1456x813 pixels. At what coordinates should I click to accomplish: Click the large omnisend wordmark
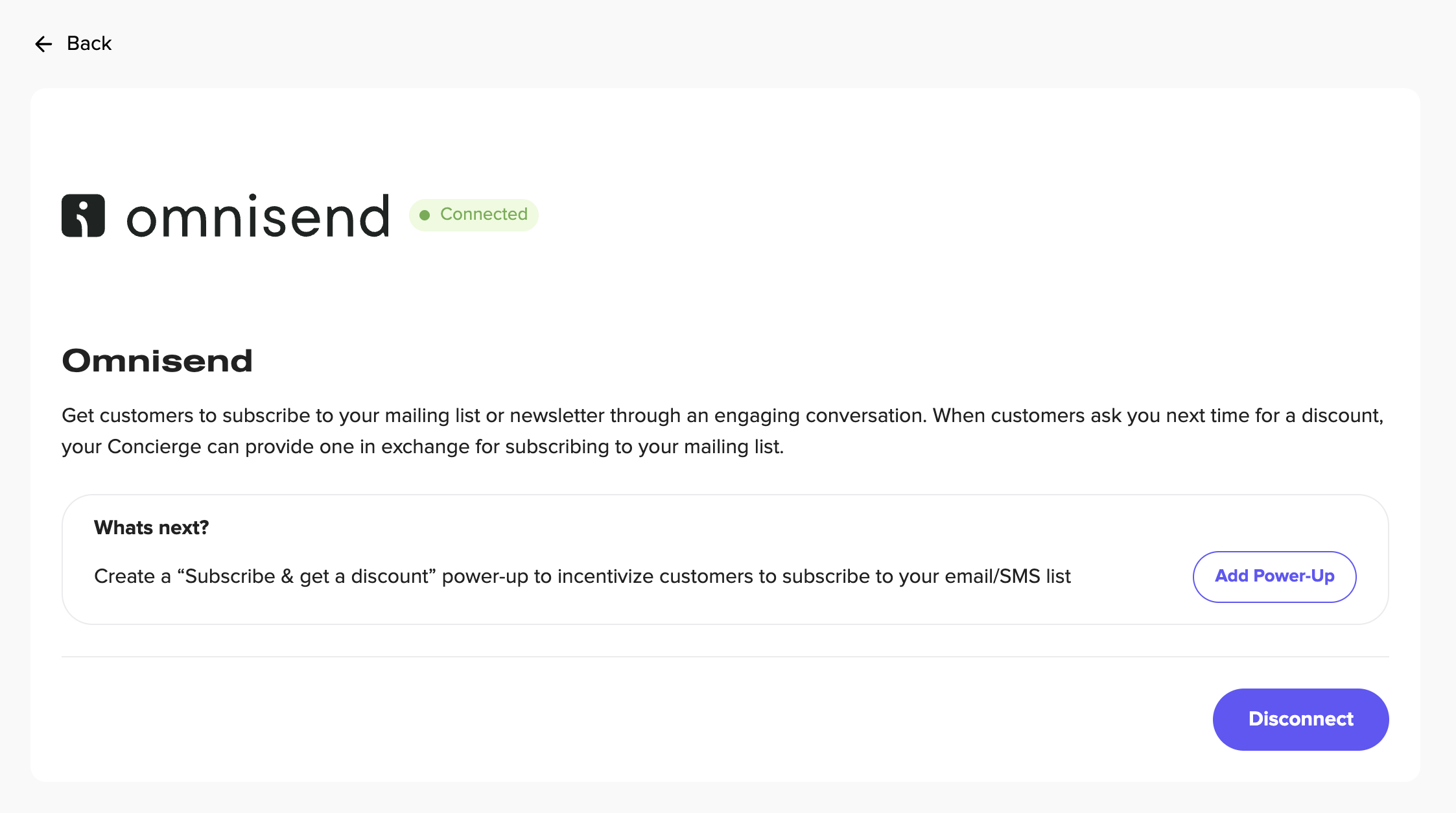(x=258, y=217)
